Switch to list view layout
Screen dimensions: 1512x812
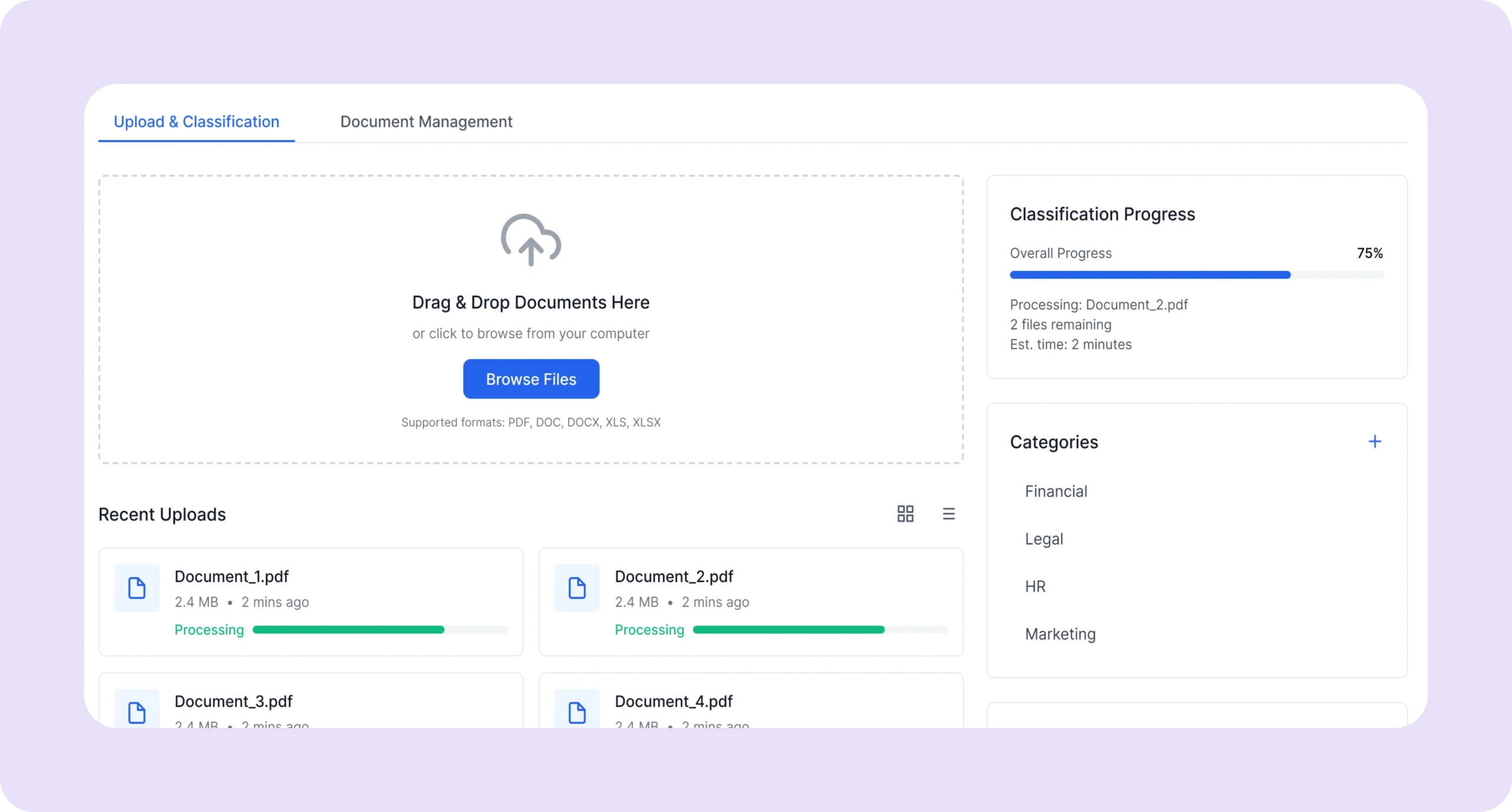[x=949, y=514]
